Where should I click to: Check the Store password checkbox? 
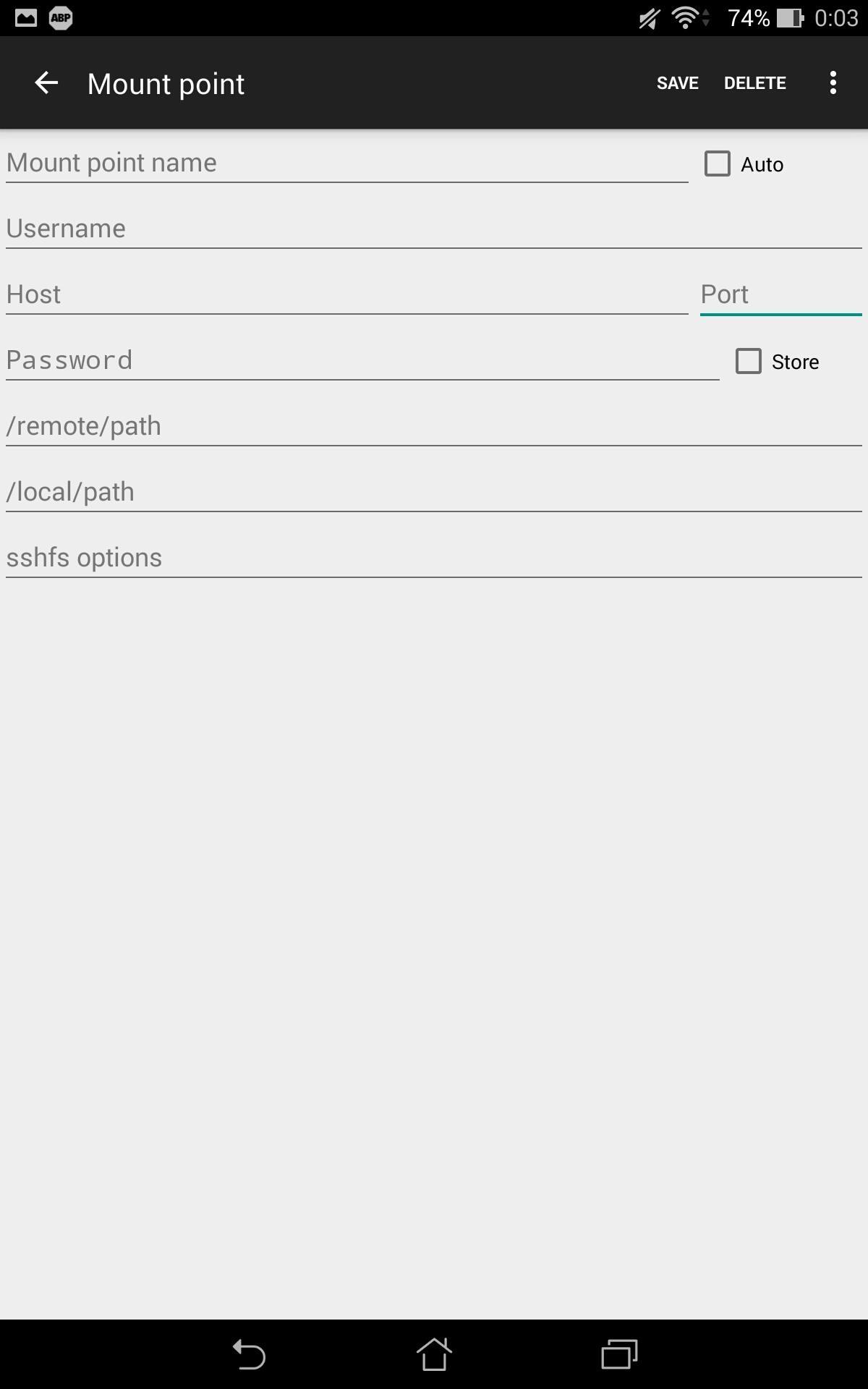(x=749, y=361)
